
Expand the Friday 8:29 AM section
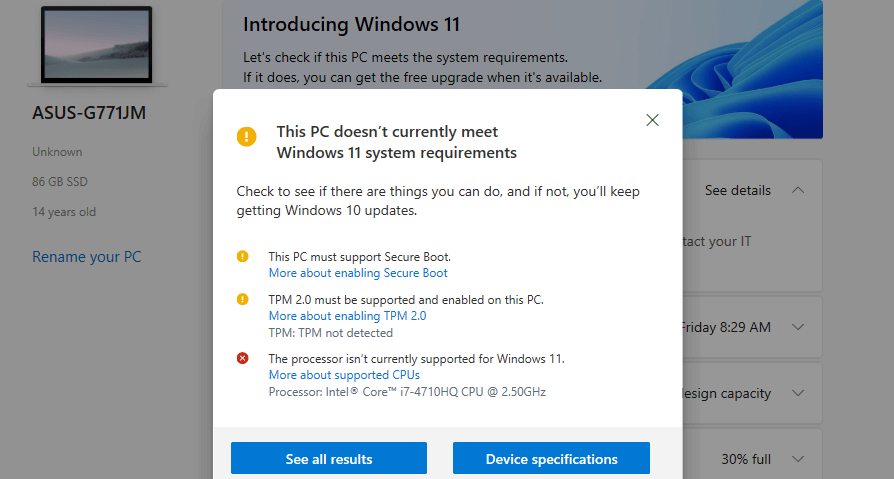798,327
